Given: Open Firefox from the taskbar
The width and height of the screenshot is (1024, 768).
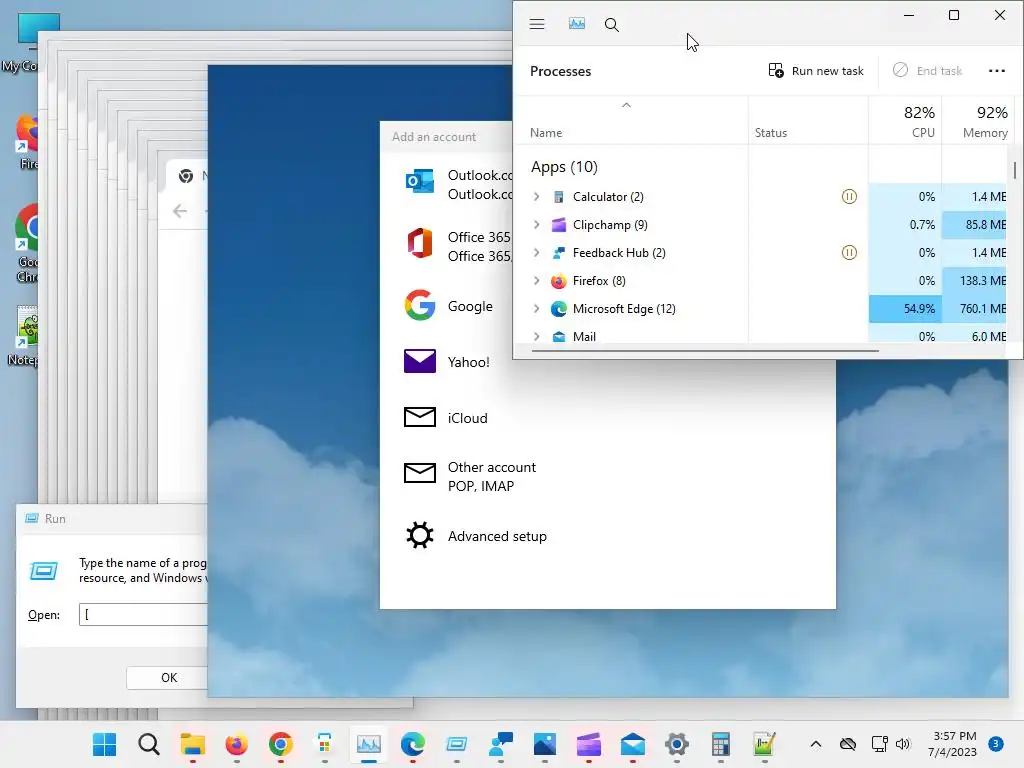Looking at the screenshot, I should tap(236, 744).
